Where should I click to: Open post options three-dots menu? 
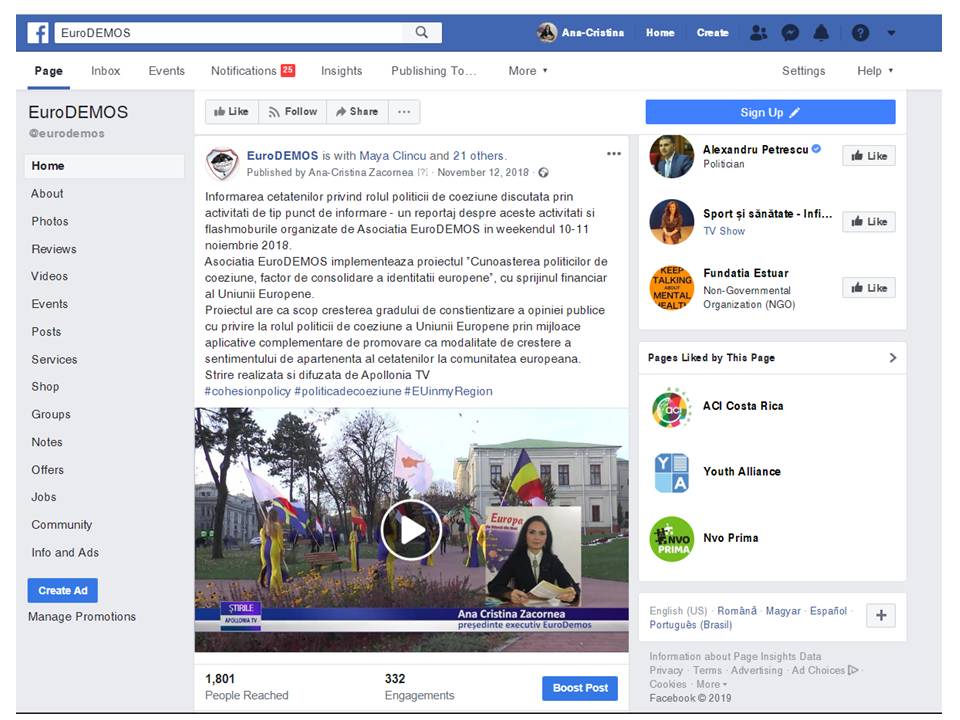(x=613, y=154)
